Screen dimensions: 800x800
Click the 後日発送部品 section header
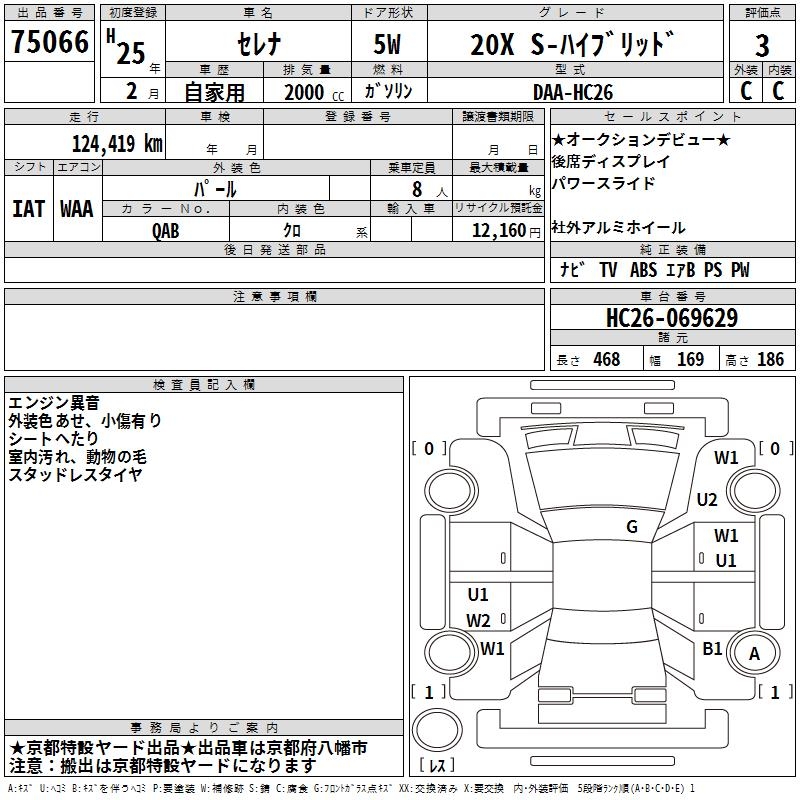click(x=274, y=249)
